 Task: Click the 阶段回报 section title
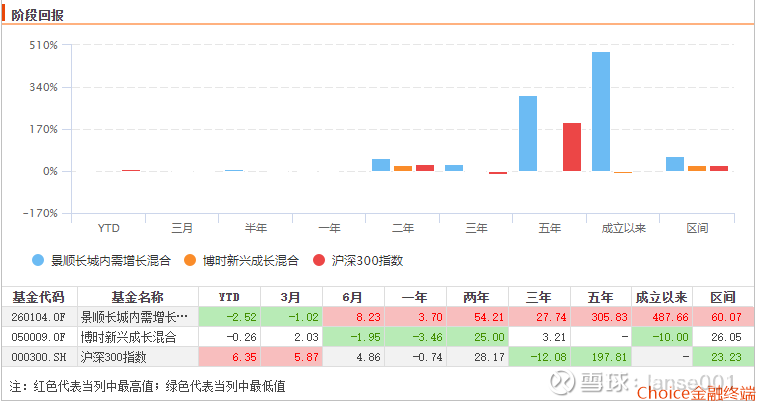tap(37, 15)
